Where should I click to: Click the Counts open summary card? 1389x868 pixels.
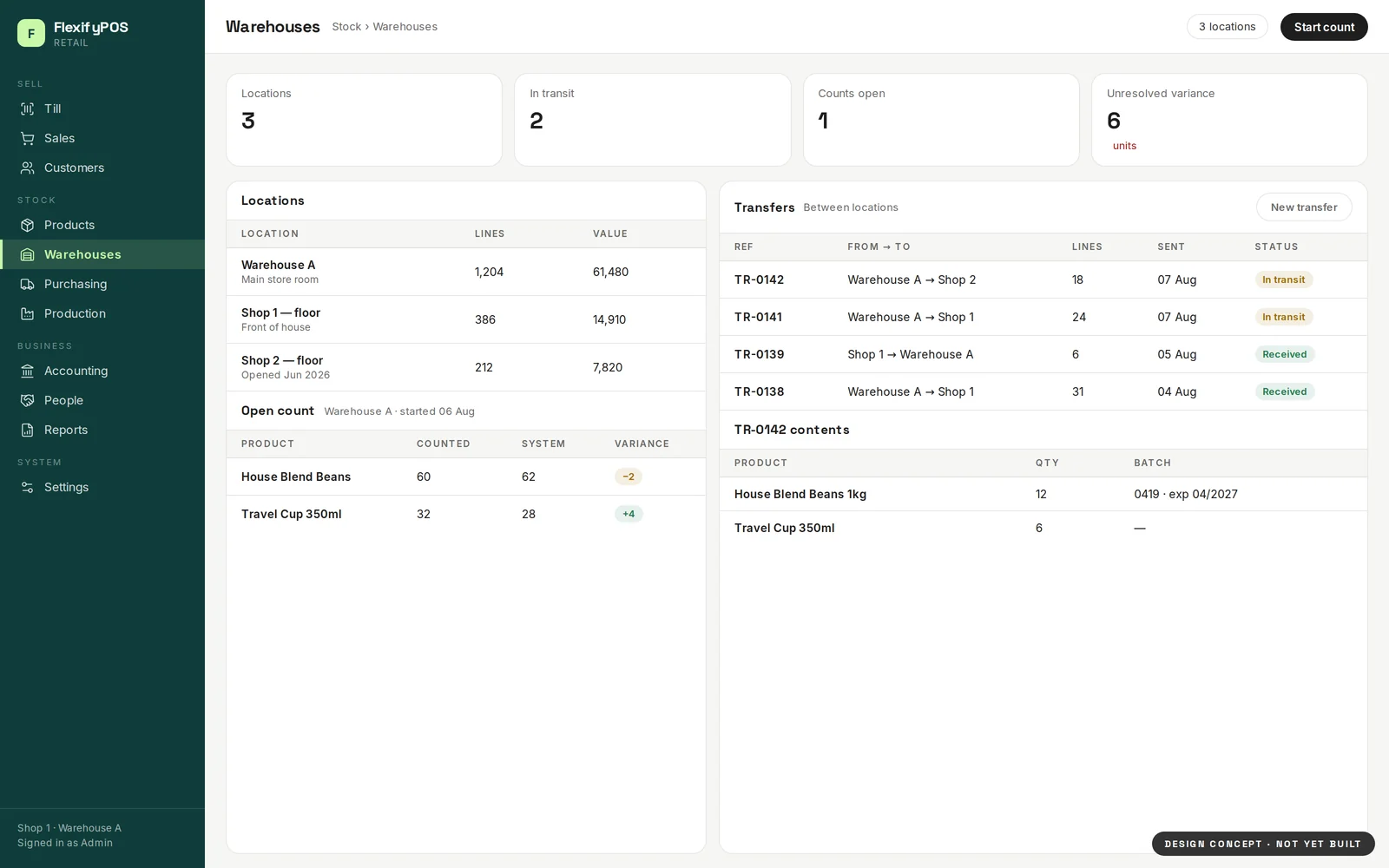pos(941,120)
